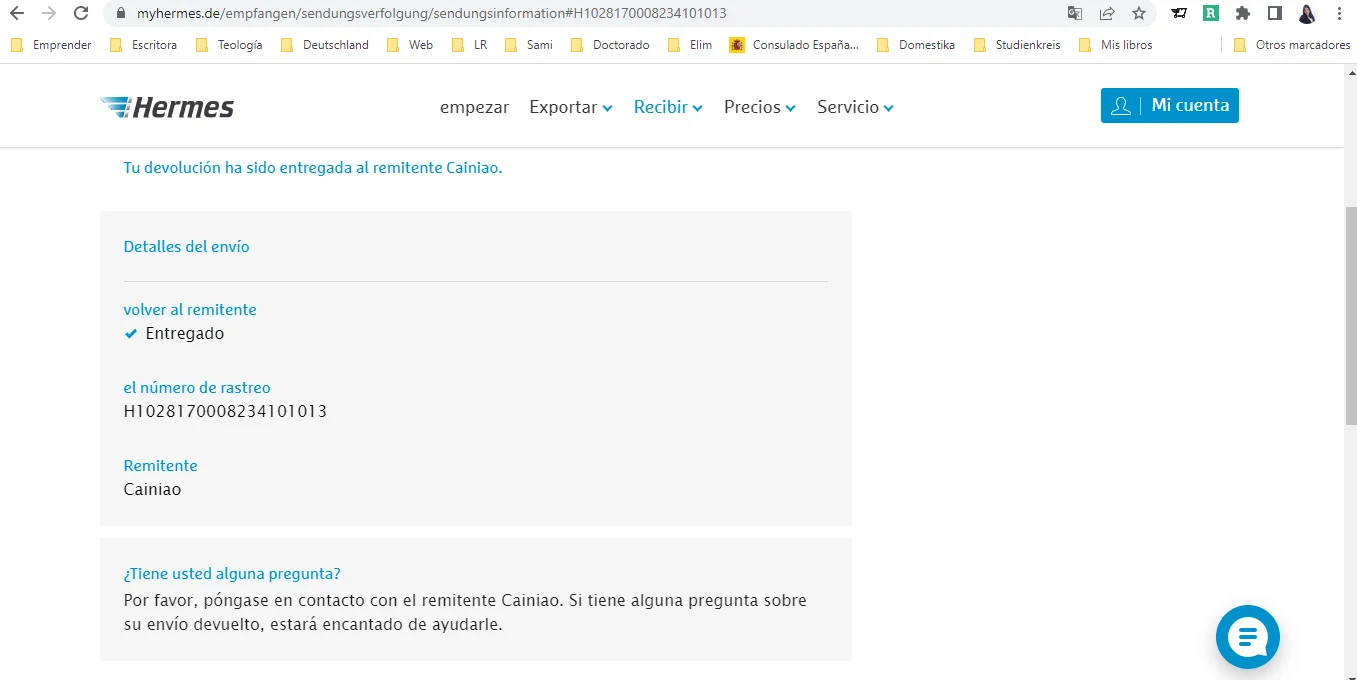Open the Chrome three-dot menu

1339,14
